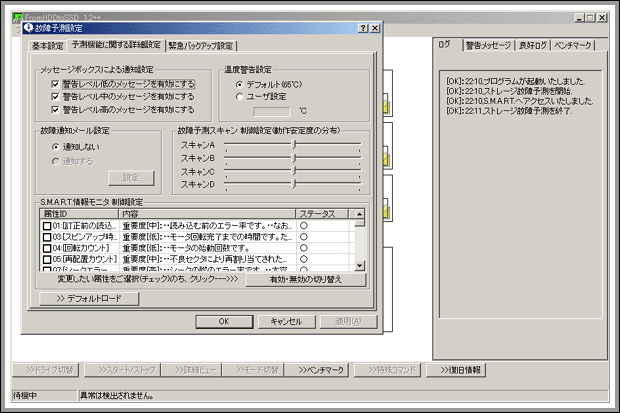Toggle 警告レベル低のメッセージを有効にする checkbox

pyautogui.click(x=55, y=84)
